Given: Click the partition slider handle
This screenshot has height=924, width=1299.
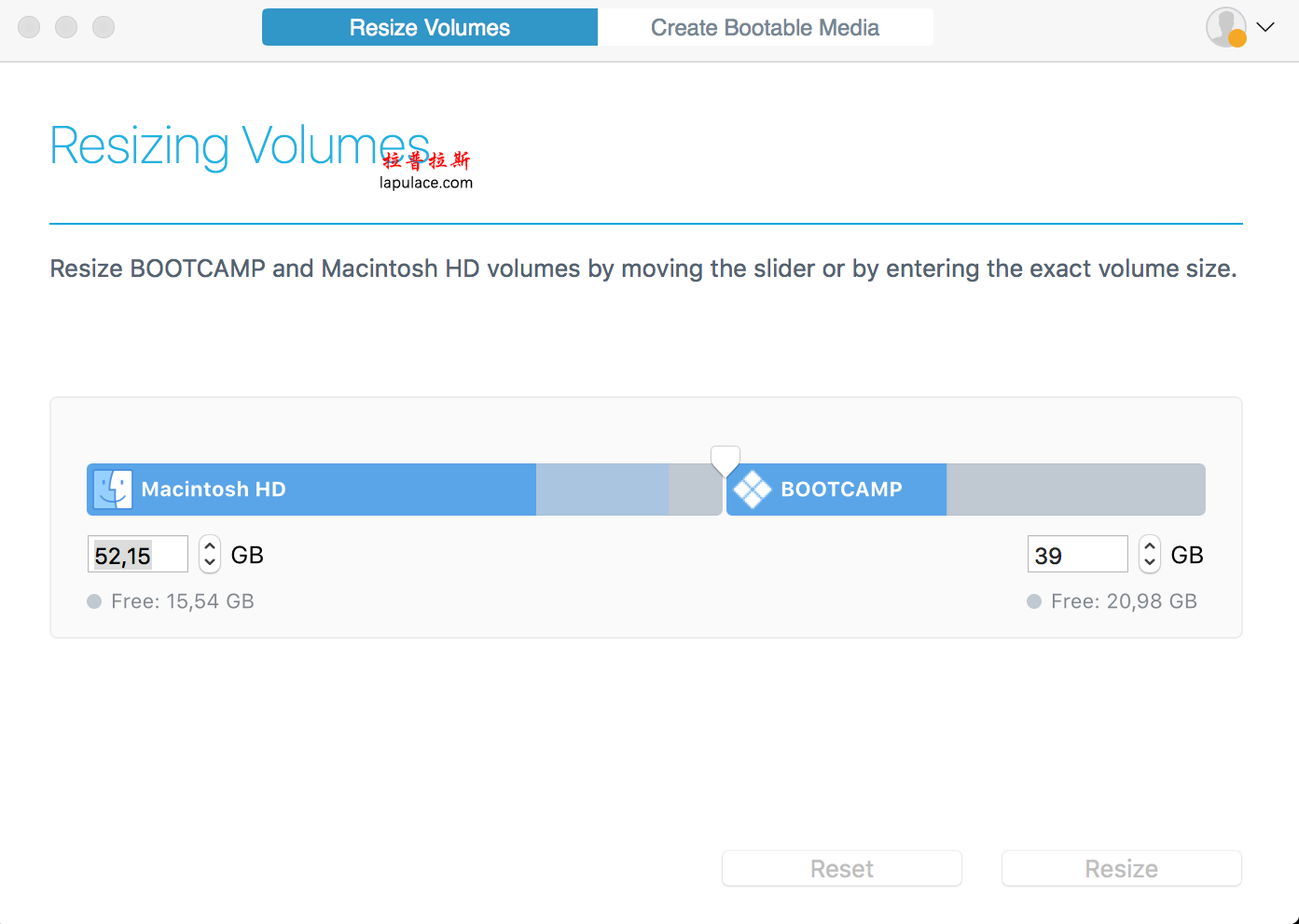Looking at the screenshot, I should 725,461.
